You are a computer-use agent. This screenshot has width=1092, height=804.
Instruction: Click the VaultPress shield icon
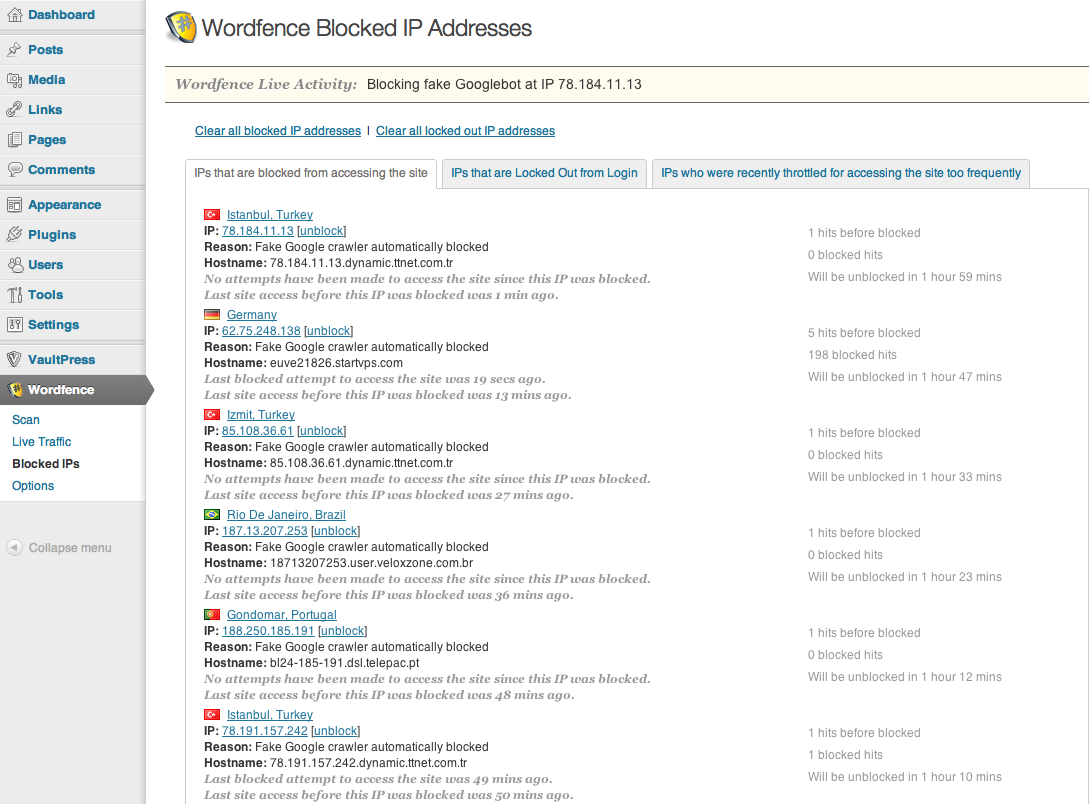click(x=14, y=360)
